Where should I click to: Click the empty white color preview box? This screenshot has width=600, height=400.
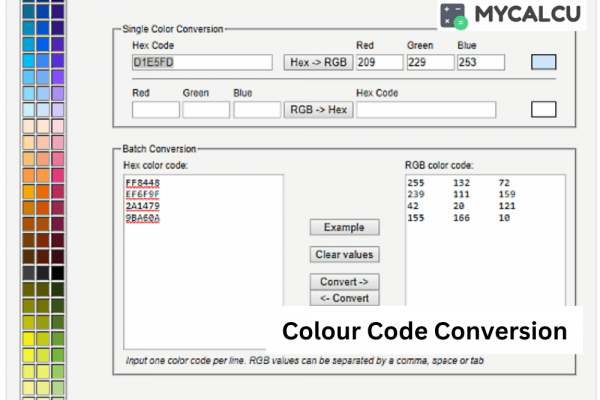(543, 109)
